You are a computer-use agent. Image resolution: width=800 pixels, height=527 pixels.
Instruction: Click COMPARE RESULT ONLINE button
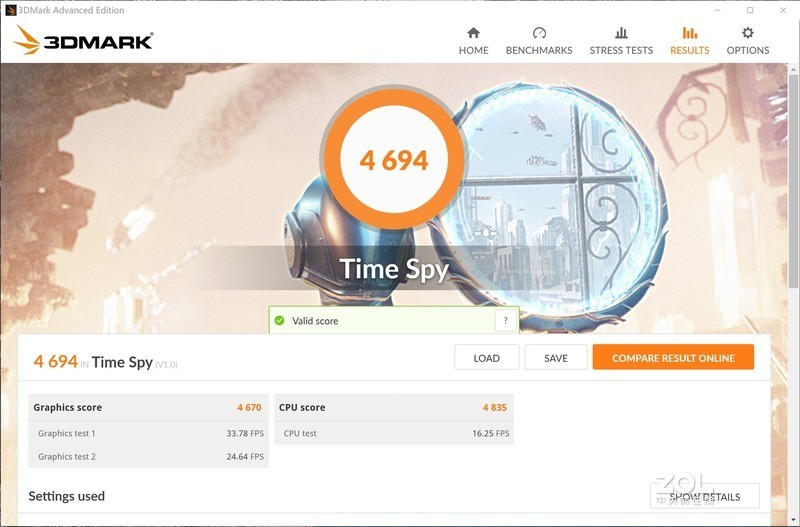(673, 357)
